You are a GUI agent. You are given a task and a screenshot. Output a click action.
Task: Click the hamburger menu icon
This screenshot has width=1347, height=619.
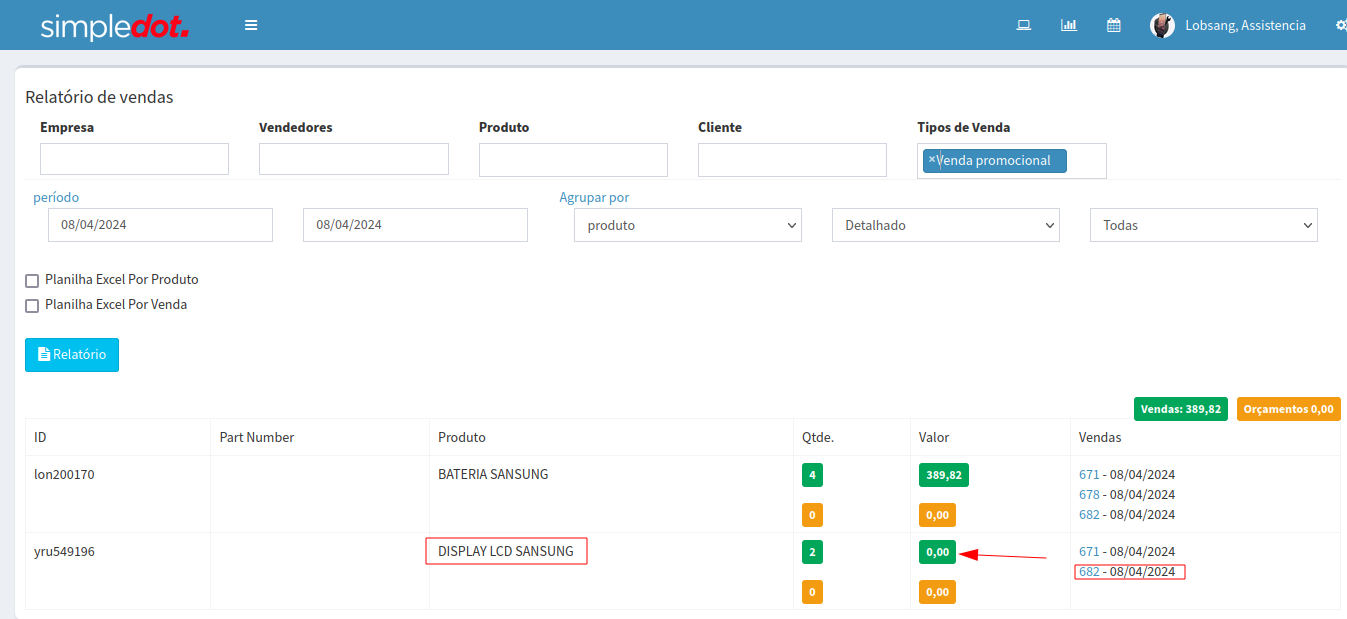(251, 25)
